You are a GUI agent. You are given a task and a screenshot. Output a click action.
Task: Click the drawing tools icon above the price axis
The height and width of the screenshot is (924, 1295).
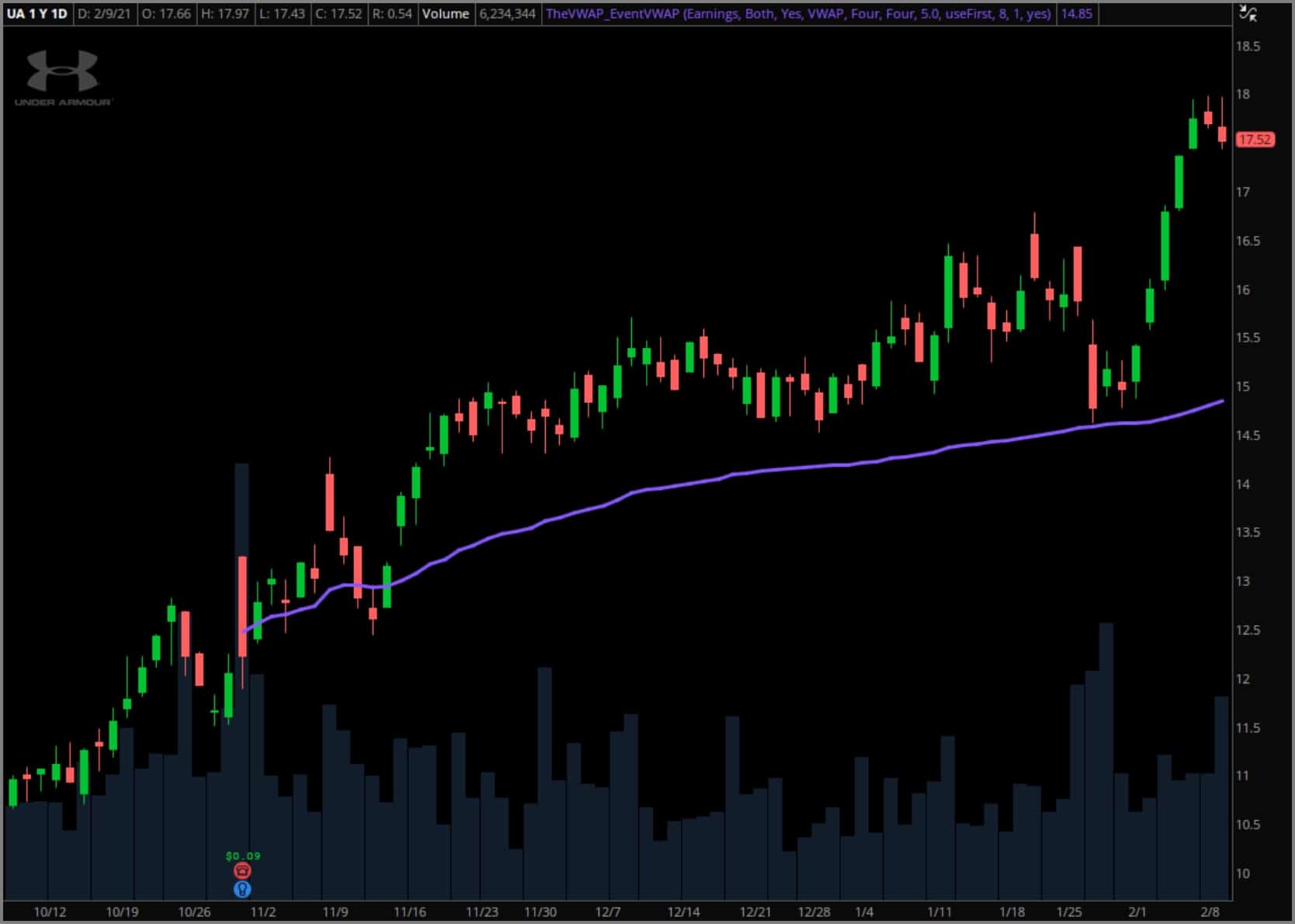coord(1248,12)
